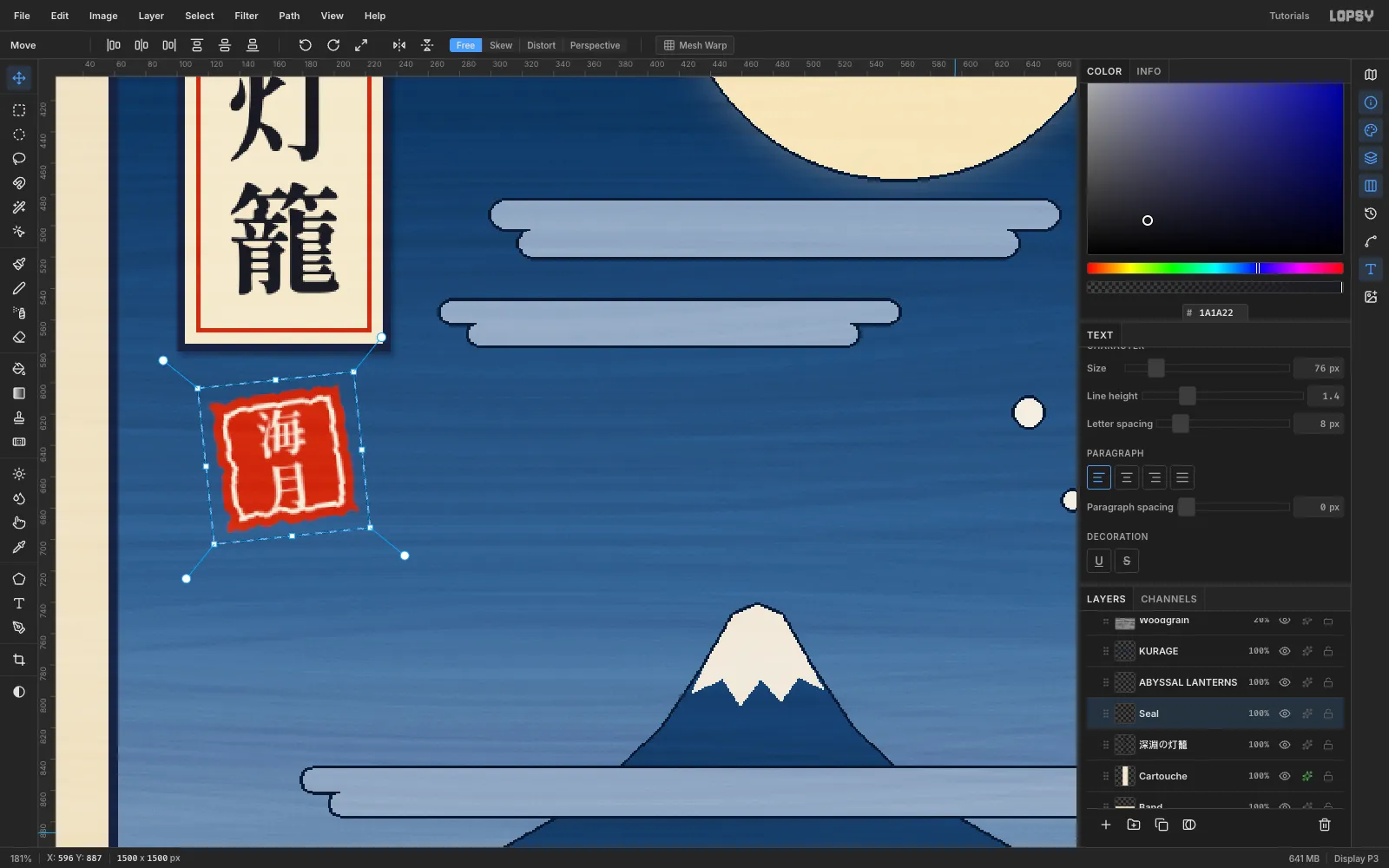Image resolution: width=1389 pixels, height=868 pixels.
Task: Rotate counter-clockwise using the toolbar icon
Action: 306,45
